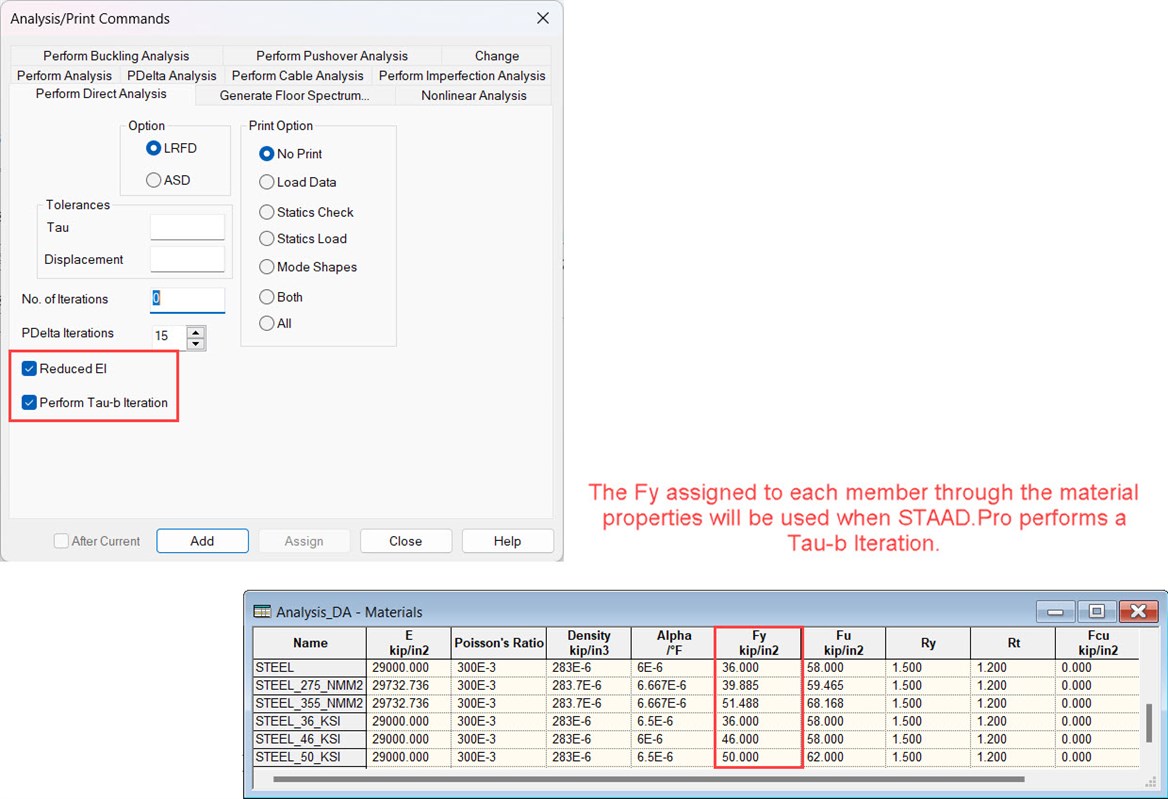Switch to Perform Buckling Analysis tab
Viewport: 1168px width, 799px height.
[x=116, y=56]
